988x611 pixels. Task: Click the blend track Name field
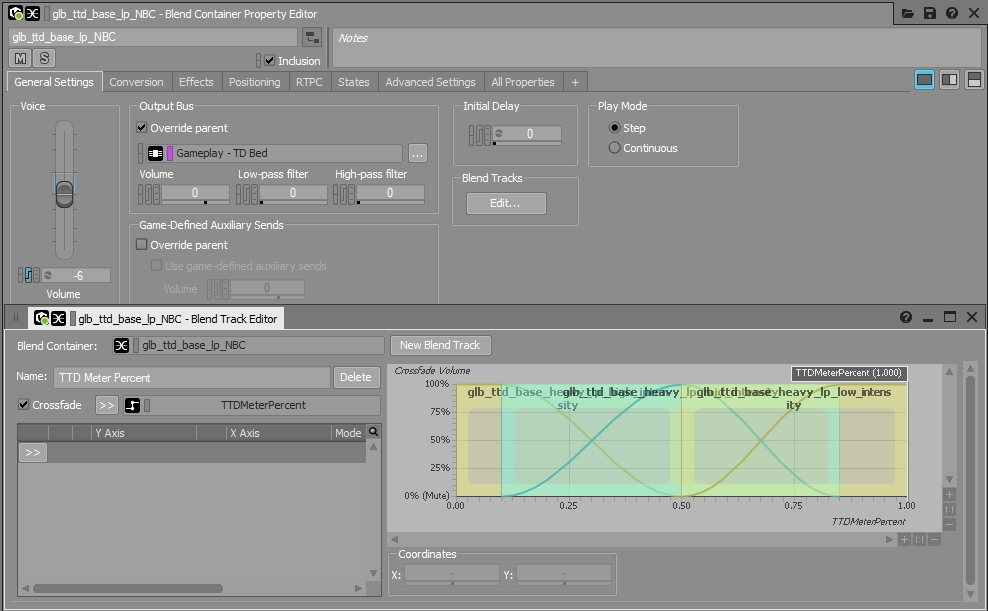click(192, 377)
